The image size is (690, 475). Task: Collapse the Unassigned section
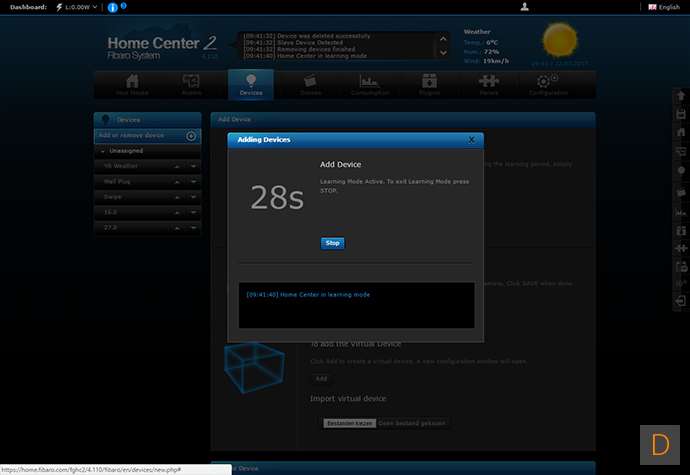coord(103,151)
